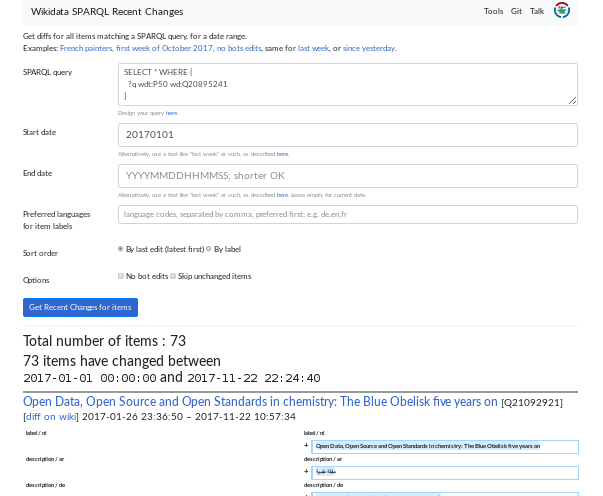Click the Start date input field
603x496 pixels.
point(348,135)
